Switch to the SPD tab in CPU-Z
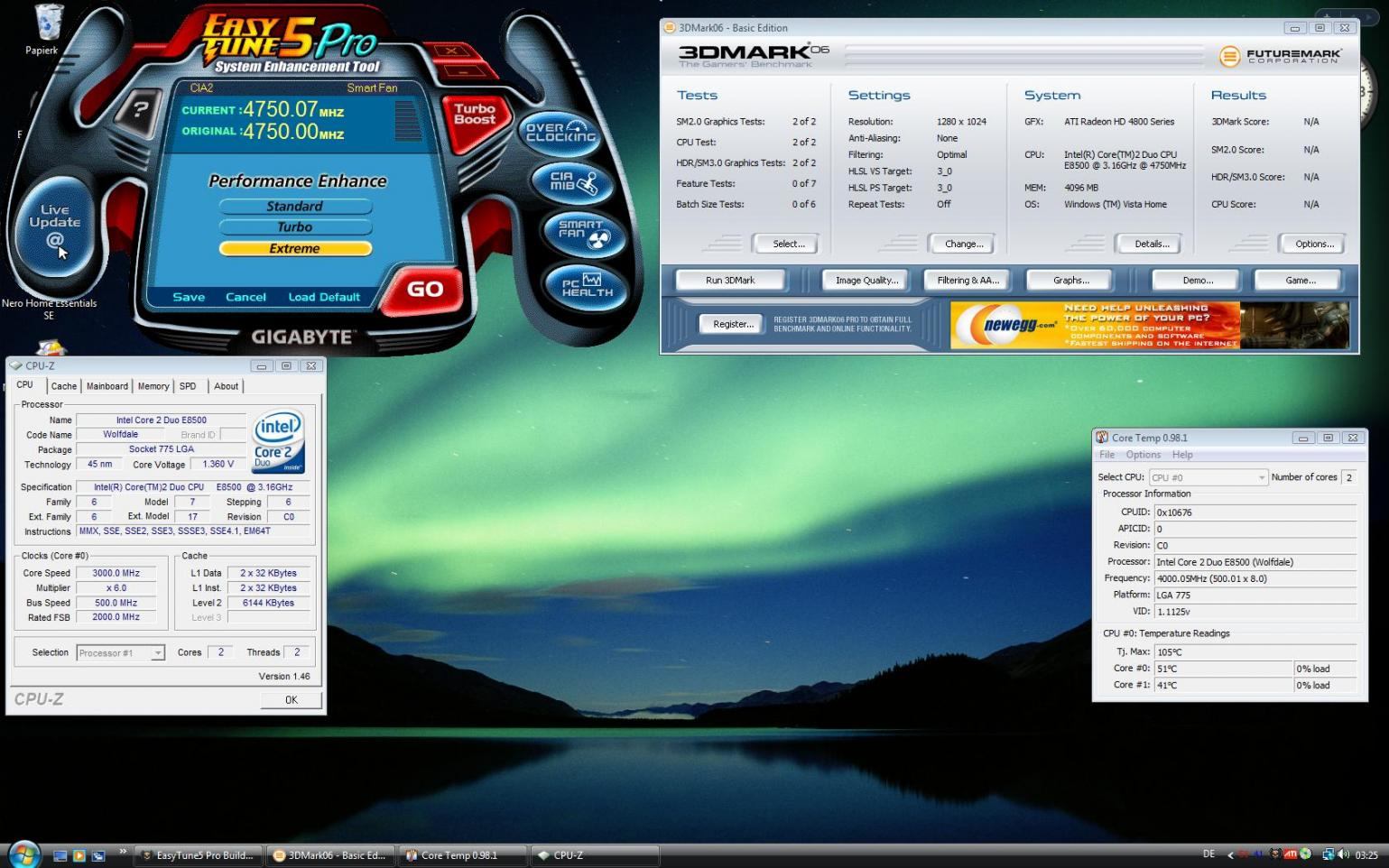The height and width of the screenshot is (868, 1389). click(188, 386)
